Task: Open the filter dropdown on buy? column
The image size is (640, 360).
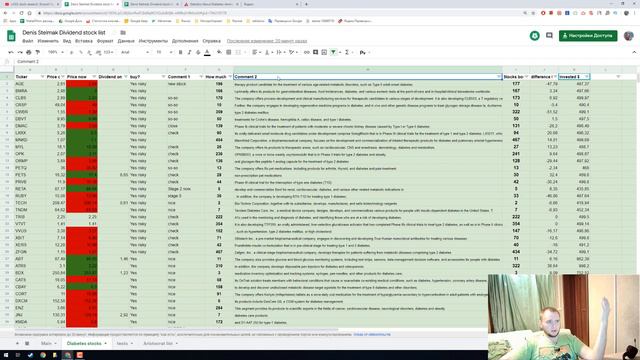Action: click(x=163, y=77)
